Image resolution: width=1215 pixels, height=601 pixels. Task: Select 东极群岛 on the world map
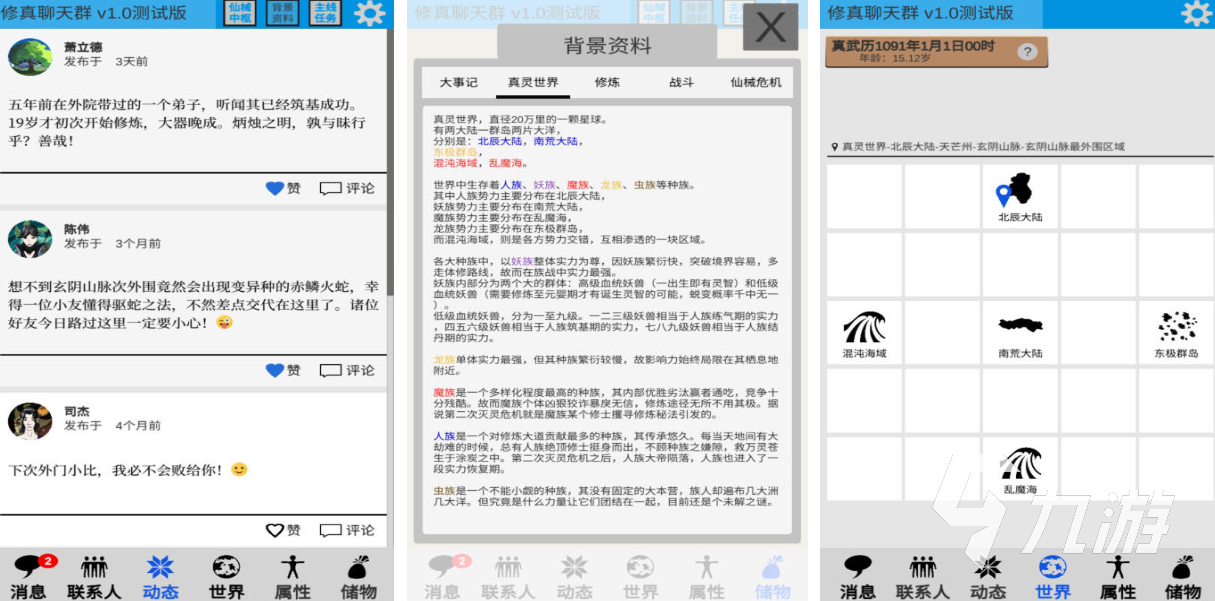[x=1176, y=333]
